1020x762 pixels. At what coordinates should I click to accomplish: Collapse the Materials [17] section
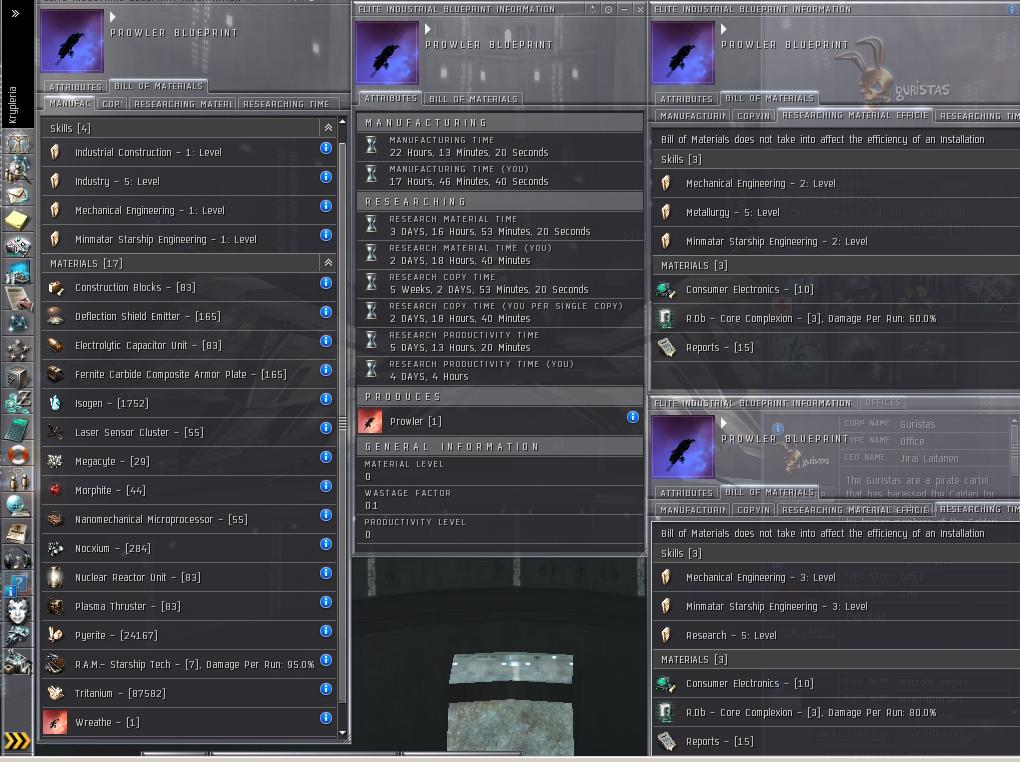tap(328, 263)
